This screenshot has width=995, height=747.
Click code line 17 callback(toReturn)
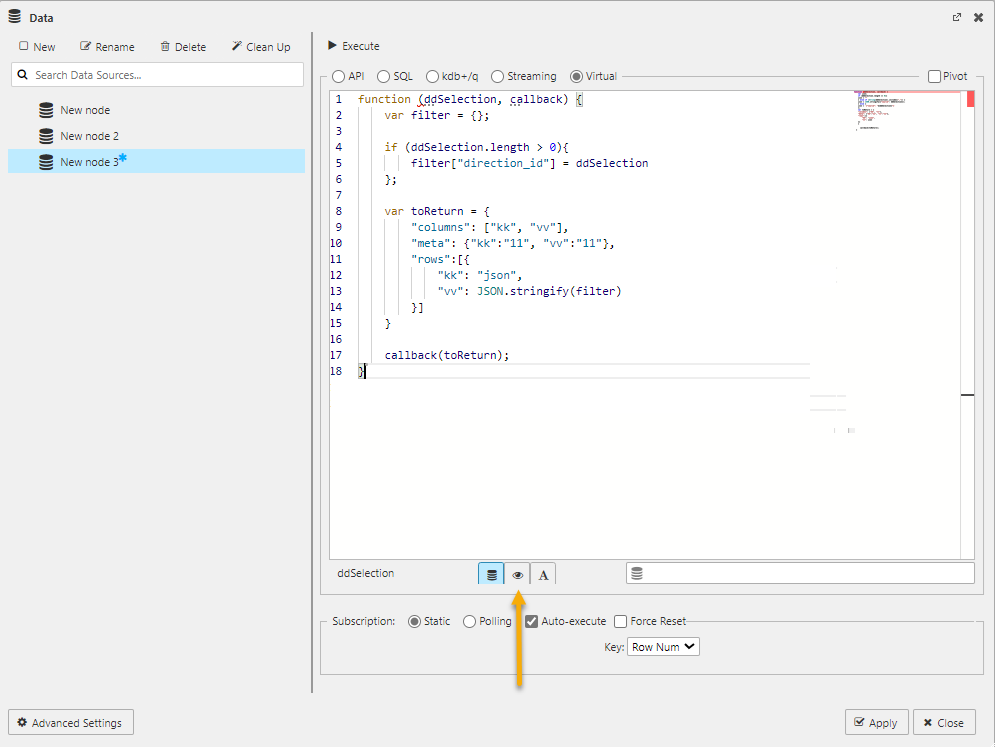pos(447,355)
